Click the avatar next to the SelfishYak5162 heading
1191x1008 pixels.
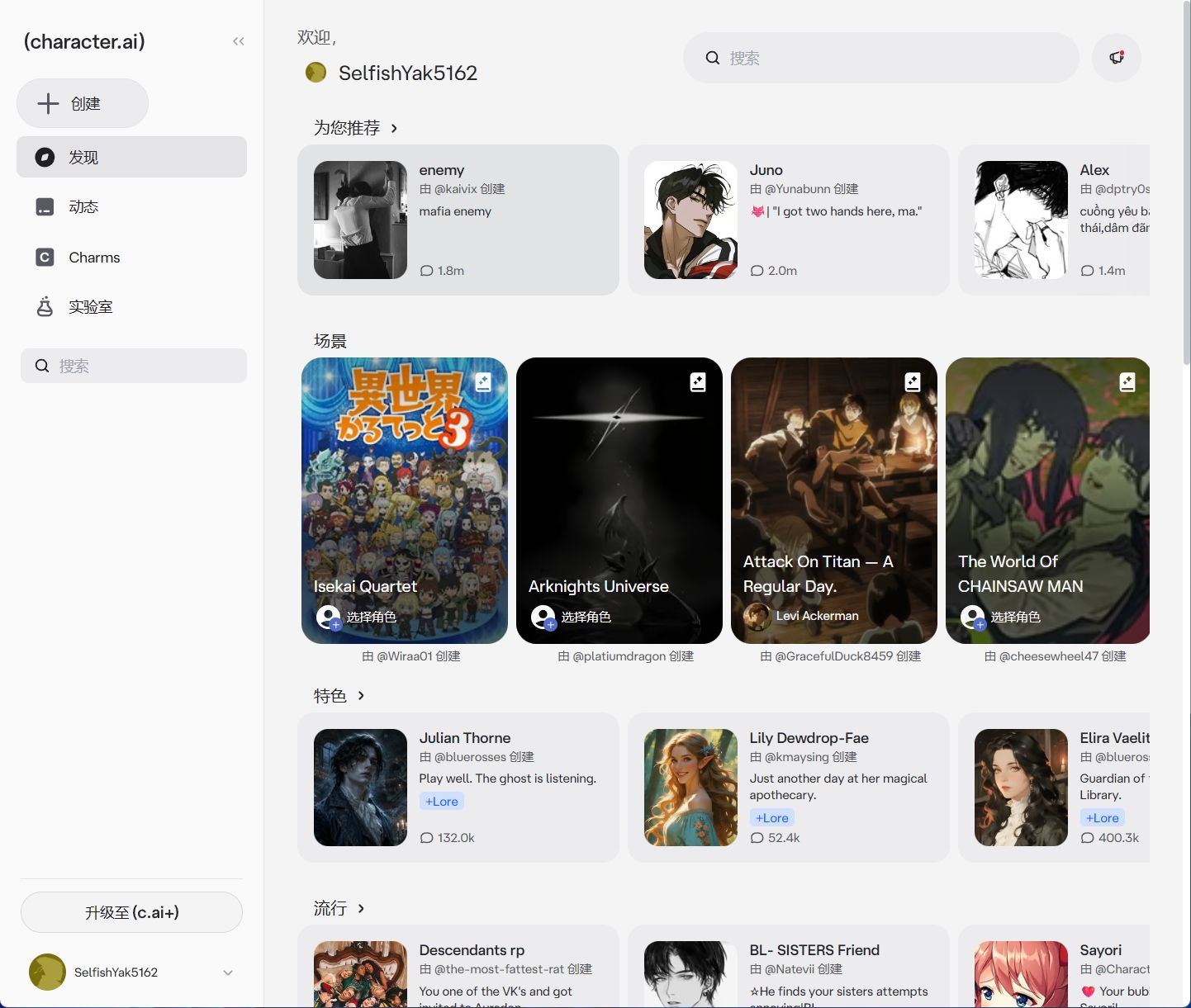316,73
